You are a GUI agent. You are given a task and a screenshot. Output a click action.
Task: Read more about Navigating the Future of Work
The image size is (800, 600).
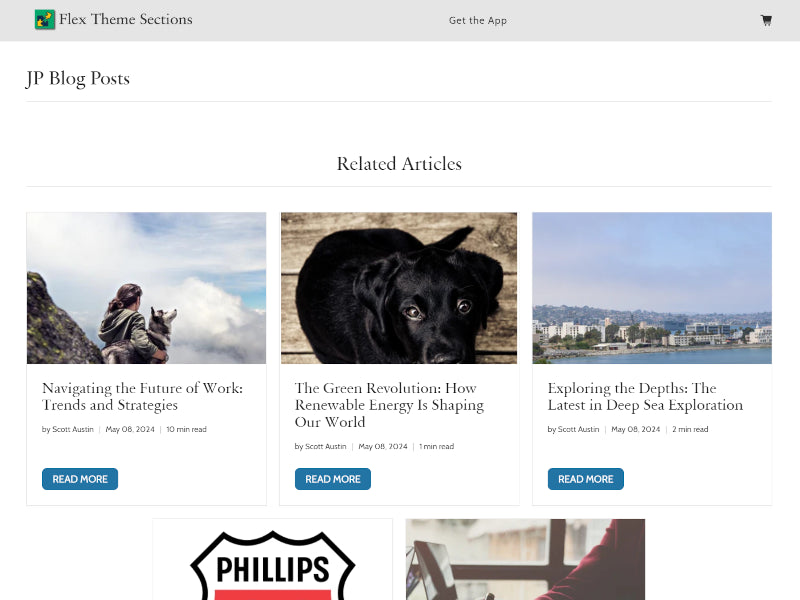[80, 479]
